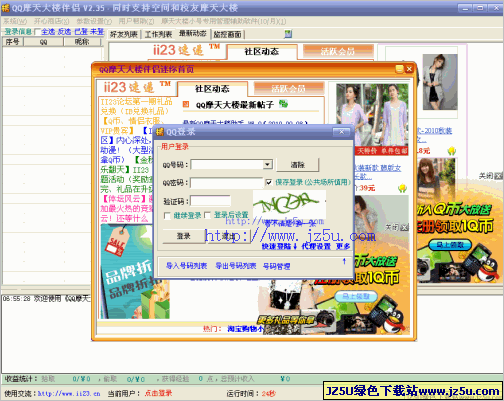The image size is (504, 401).
Task: Open the http://www.ii23.cn link in status bar
Action: click(x=69, y=394)
